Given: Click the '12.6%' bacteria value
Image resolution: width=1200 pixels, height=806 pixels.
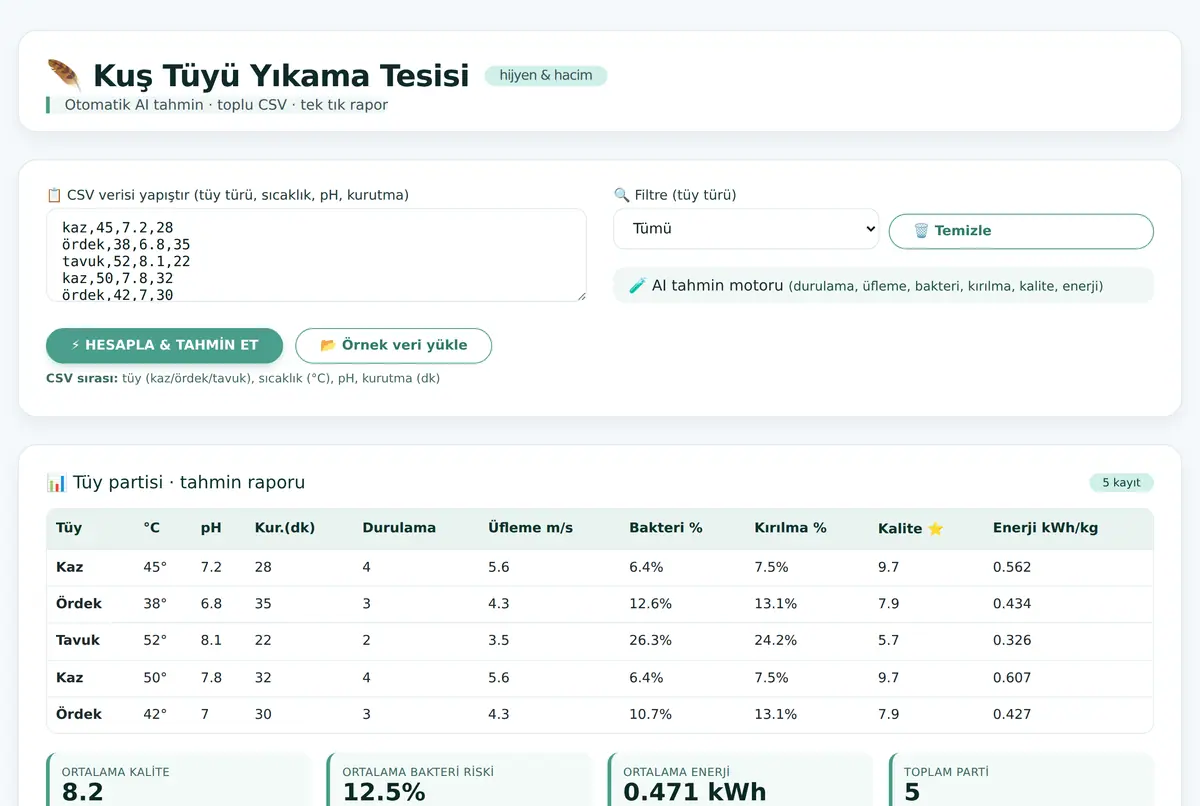Looking at the screenshot, I should pos(650,604).
